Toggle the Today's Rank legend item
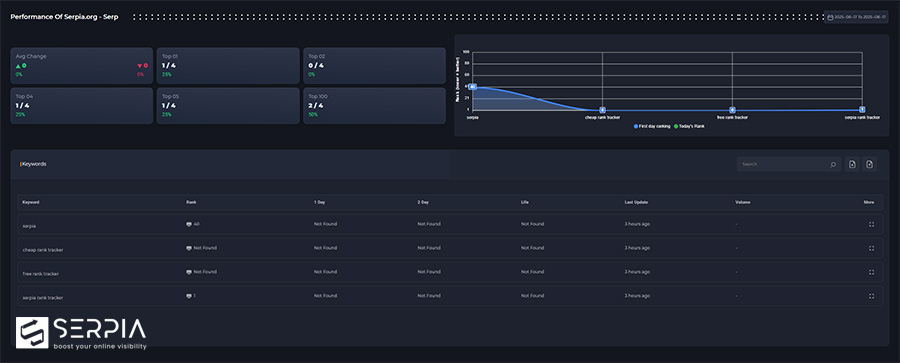 point(689,126)
